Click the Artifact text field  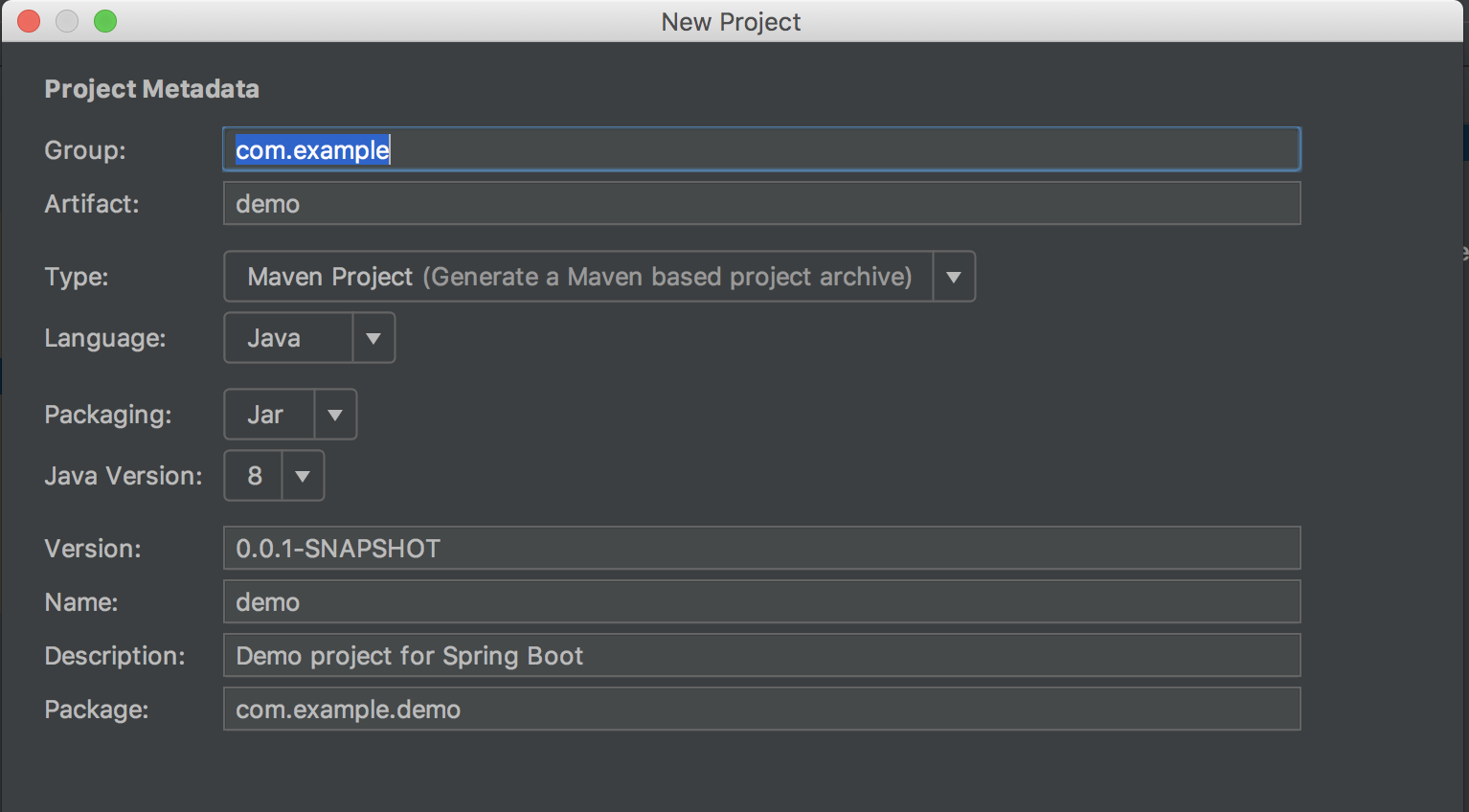pos(761,203)
